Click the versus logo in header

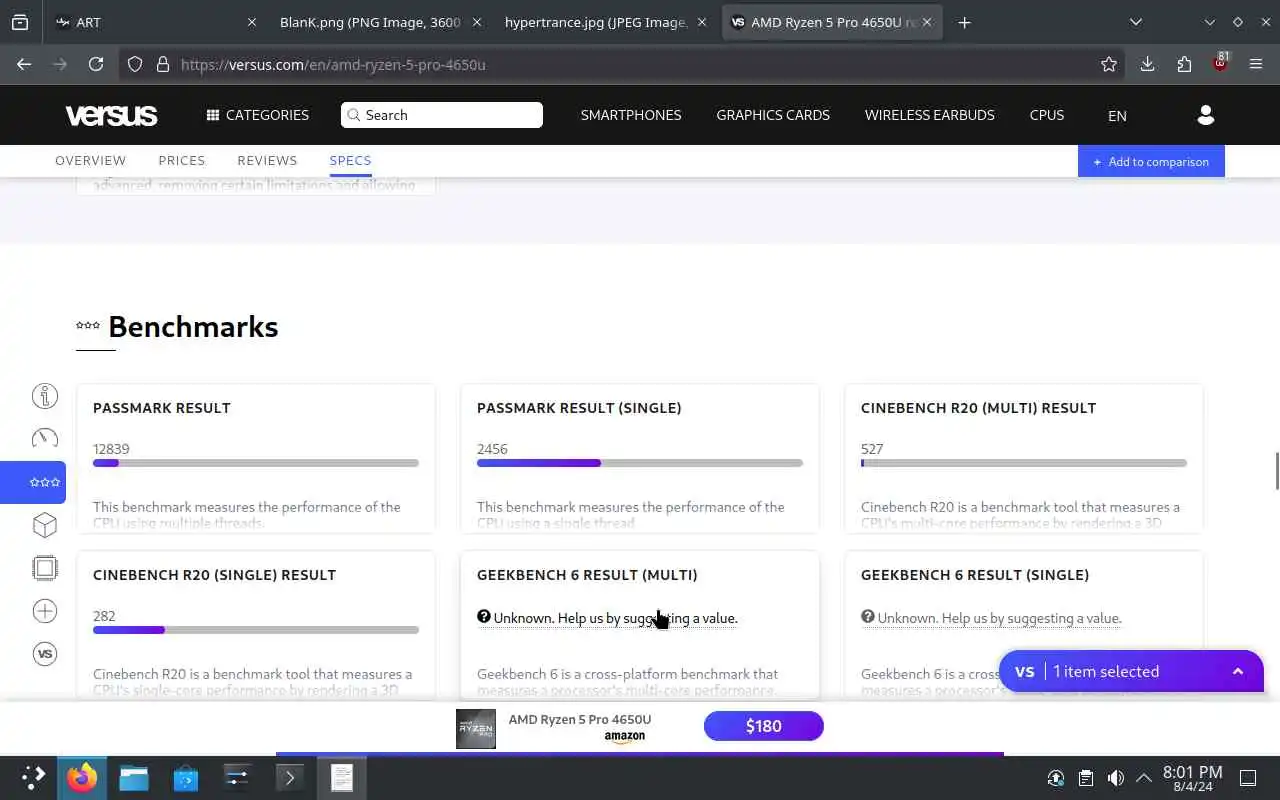[111, 115]
